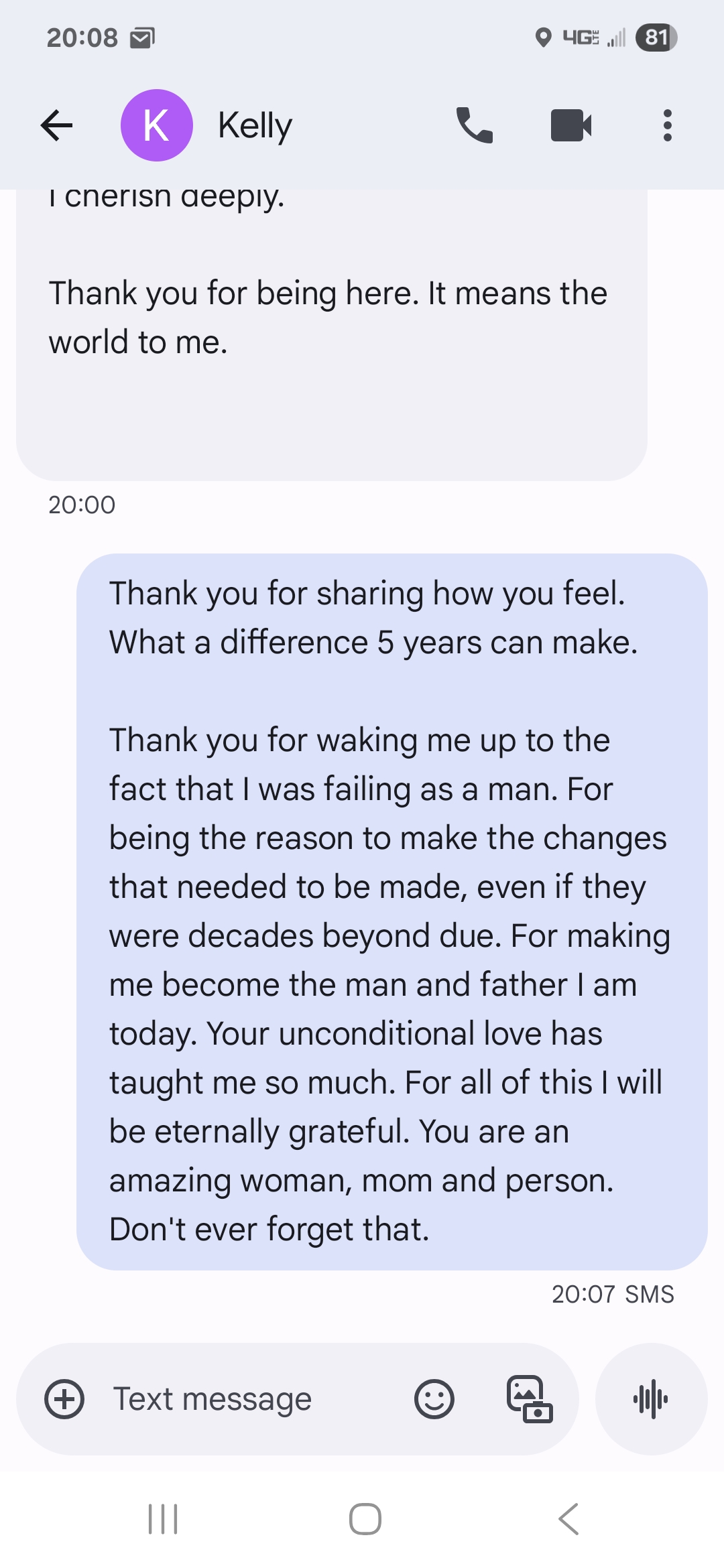Open recent apps from navigation bar
Screen dimensions: 724x1568
(x=163, y=1519)
